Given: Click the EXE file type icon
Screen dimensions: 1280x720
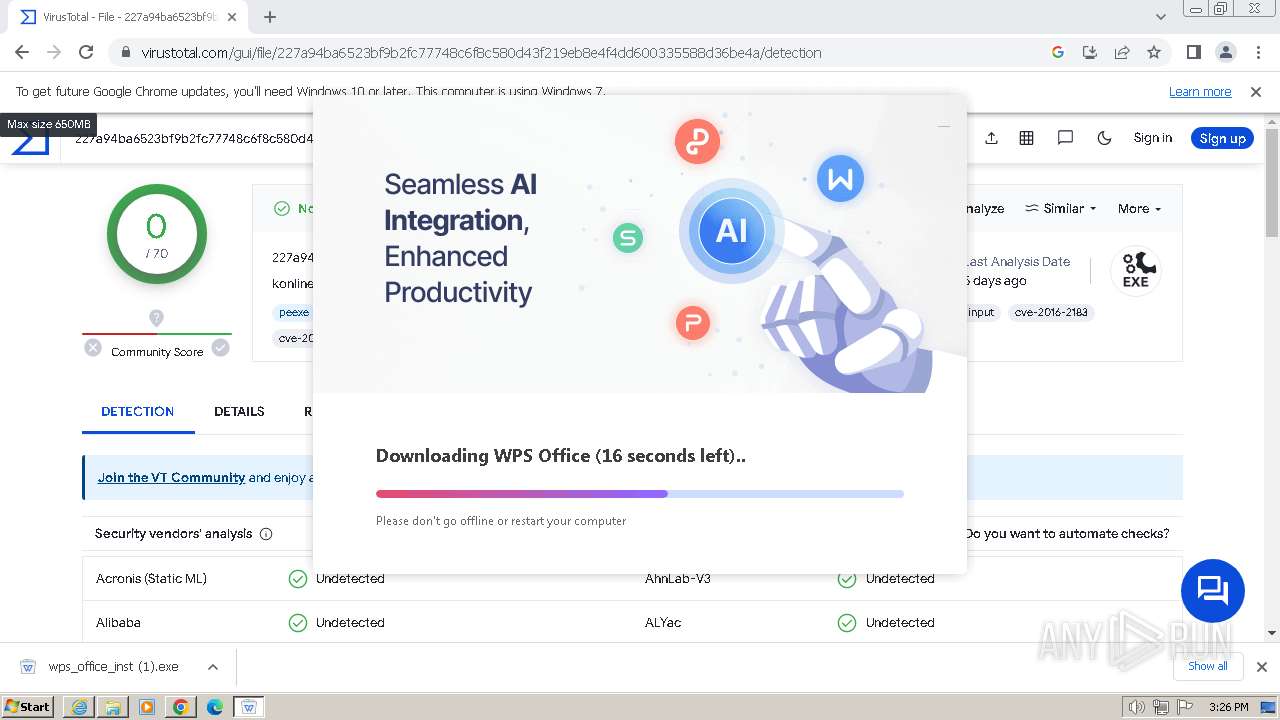Looking at the screenshot, I should pos(1136,270).
